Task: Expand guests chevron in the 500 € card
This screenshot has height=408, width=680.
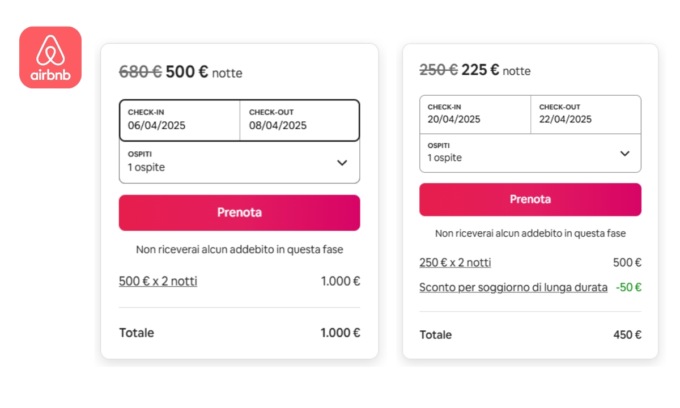Action: point(342,162)
